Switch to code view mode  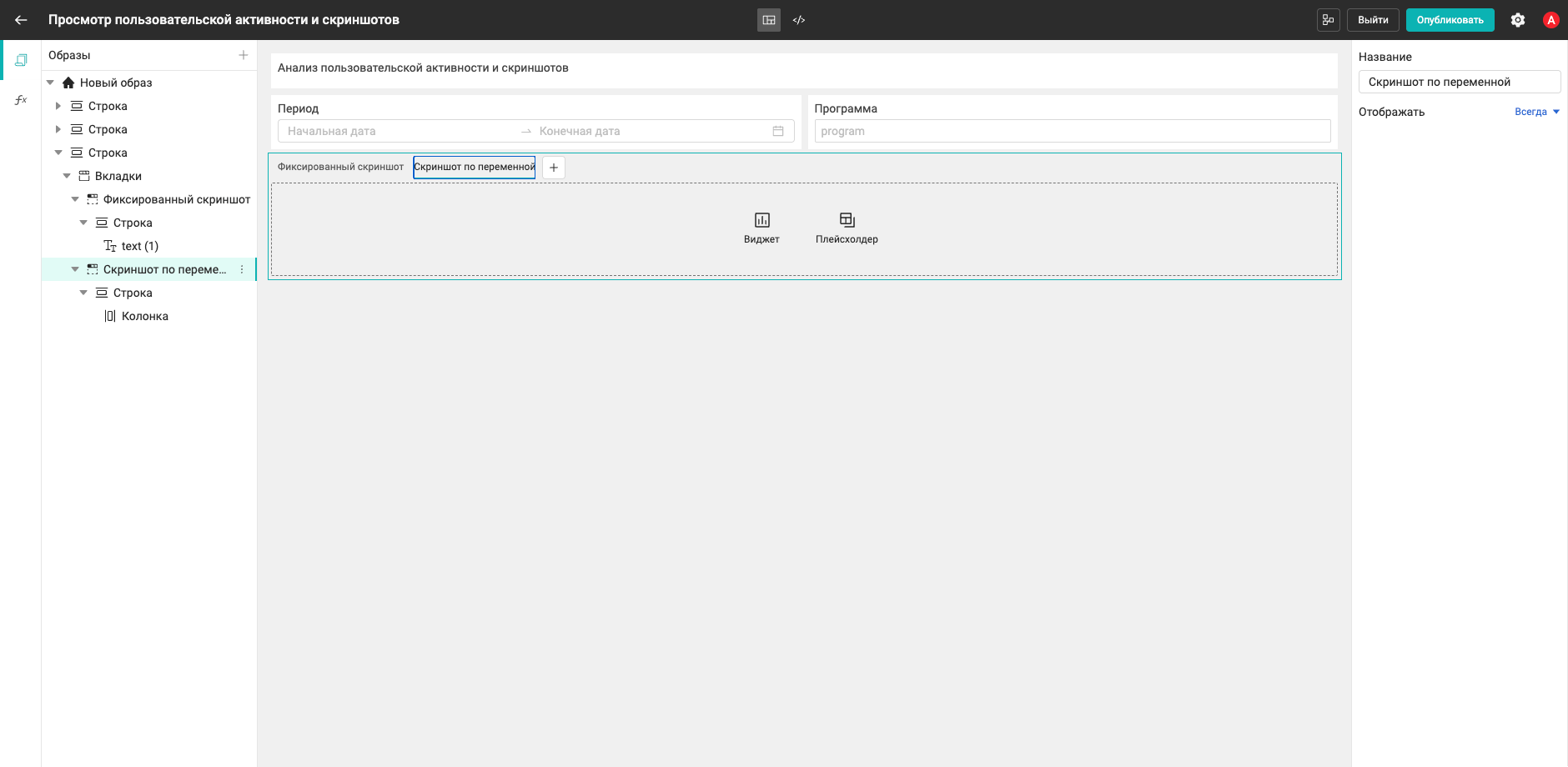[x=799, y=20]
